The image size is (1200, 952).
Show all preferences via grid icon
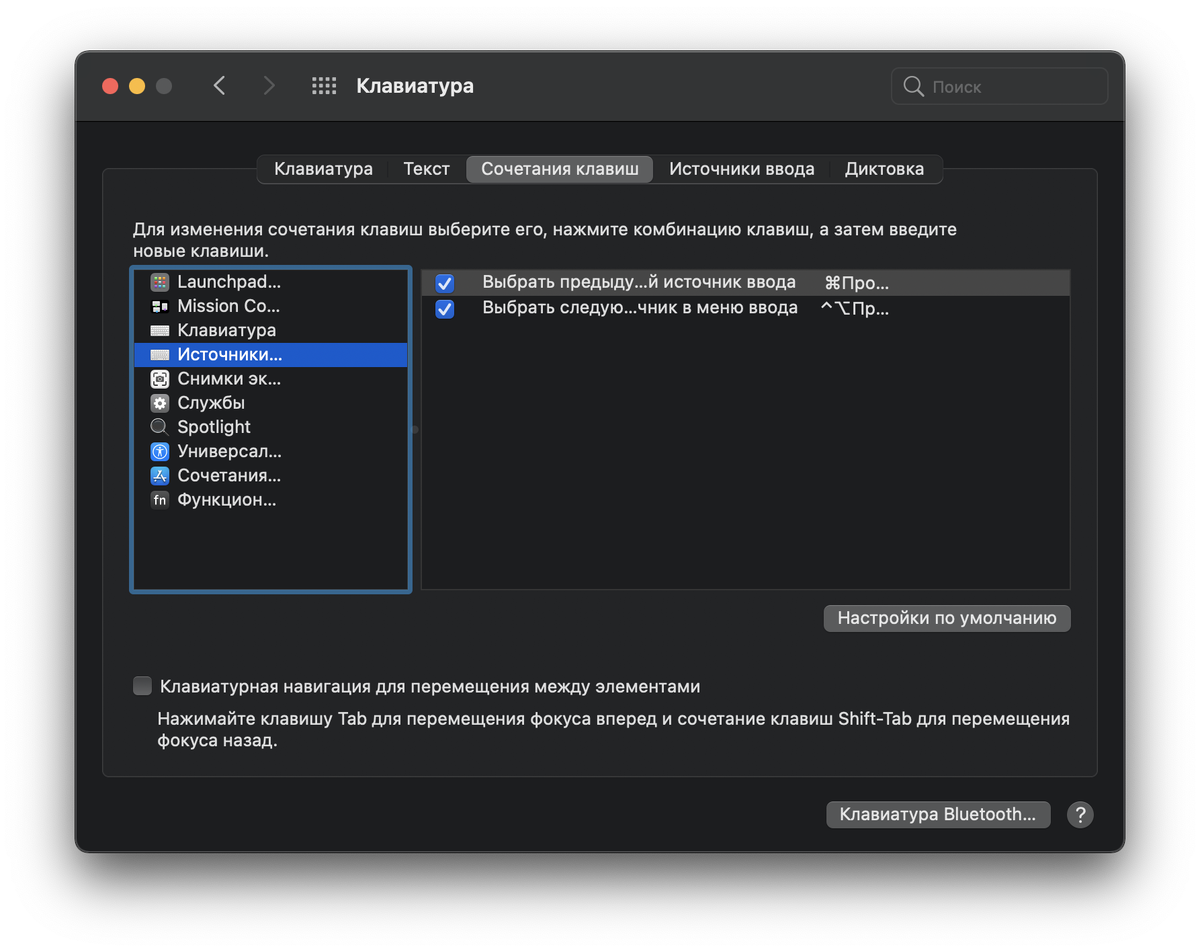pyautogui.click(x=324, y=86)
